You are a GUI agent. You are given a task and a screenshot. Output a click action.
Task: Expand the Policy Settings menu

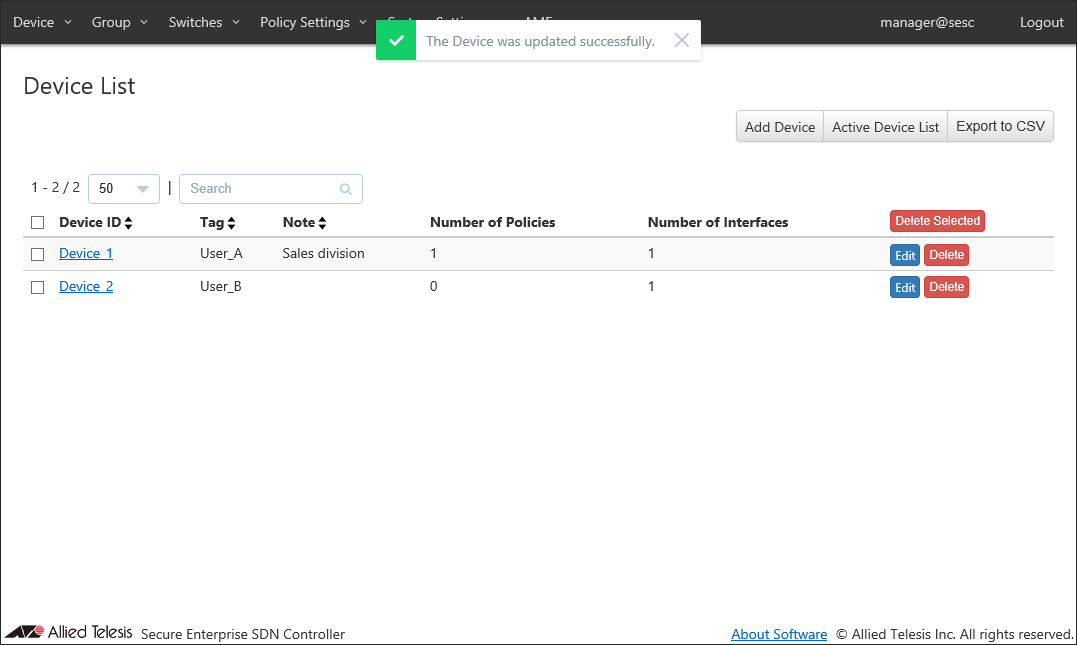coord(313,22)
